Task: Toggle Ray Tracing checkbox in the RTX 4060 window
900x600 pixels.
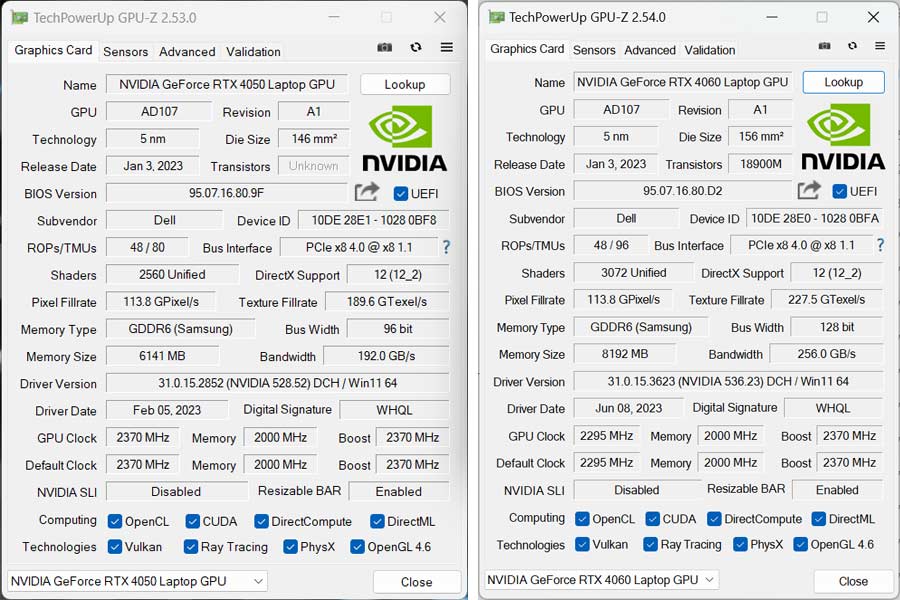Action: pos(650,544)
